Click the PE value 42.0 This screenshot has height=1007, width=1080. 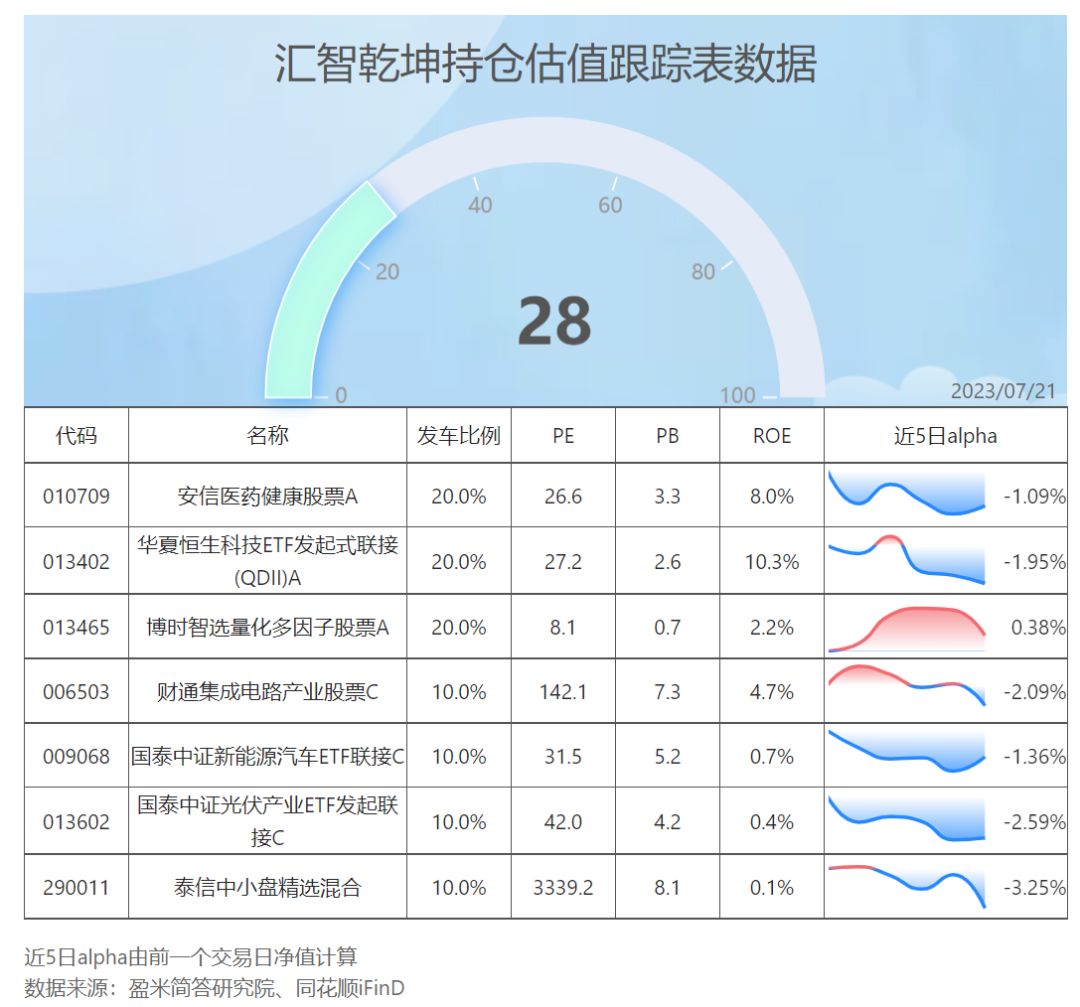point(563,822)
